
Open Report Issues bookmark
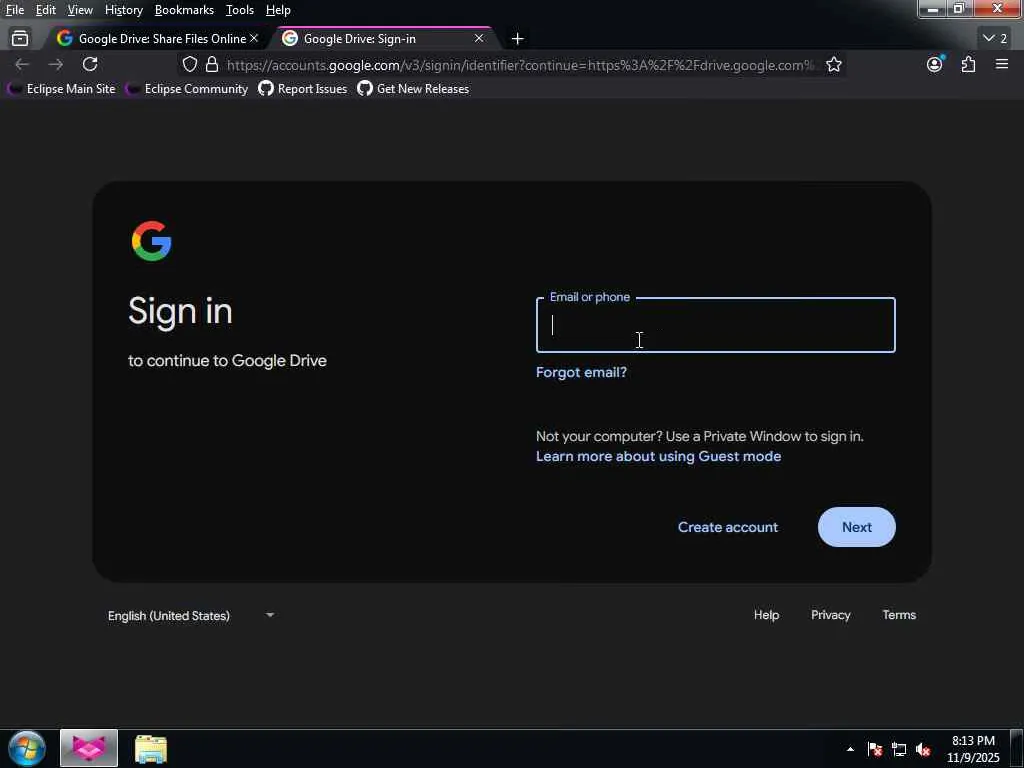click(x=302, y=89)
